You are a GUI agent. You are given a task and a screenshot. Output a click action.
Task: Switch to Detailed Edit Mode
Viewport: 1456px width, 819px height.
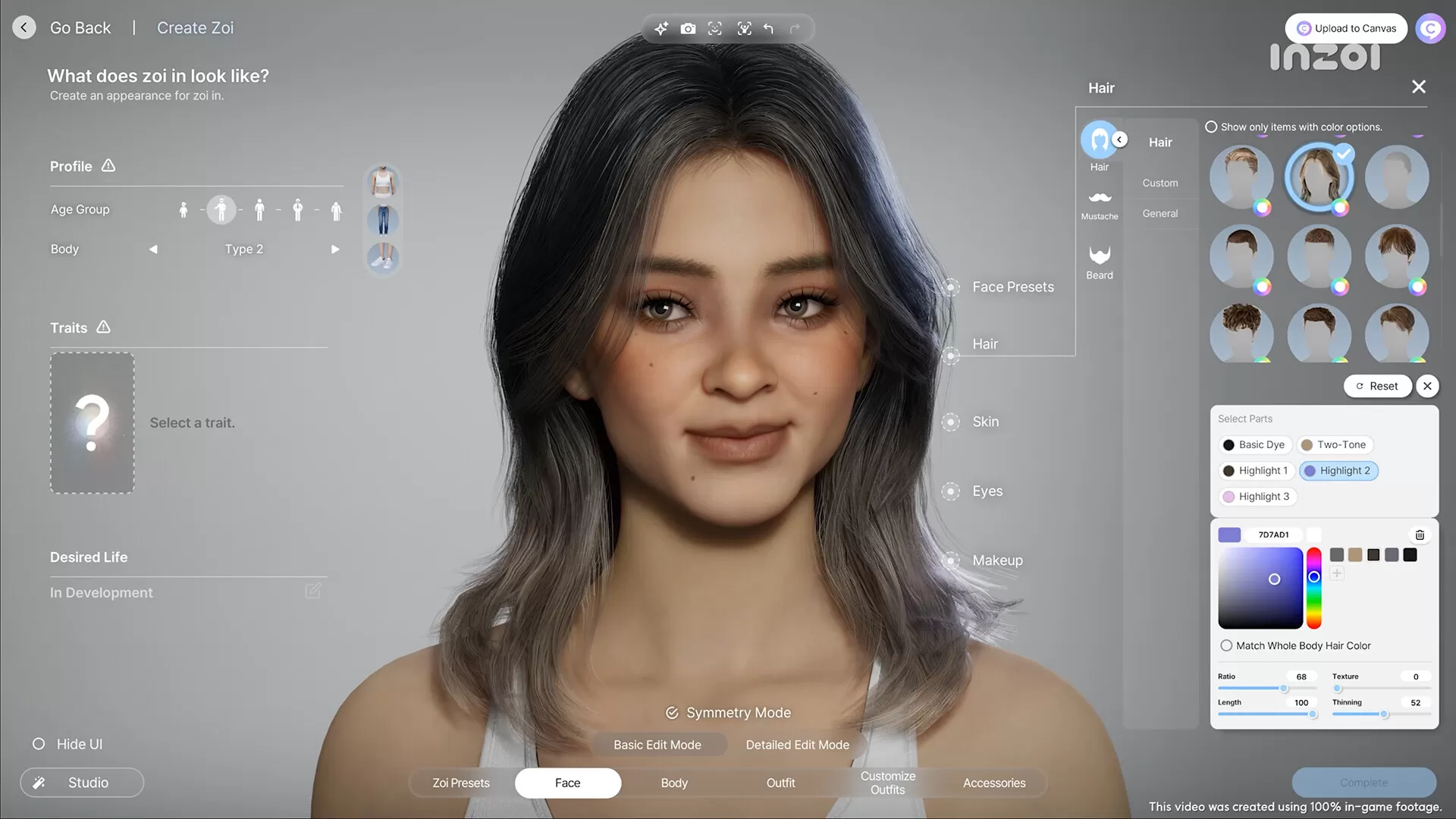[x=797, y=744]
